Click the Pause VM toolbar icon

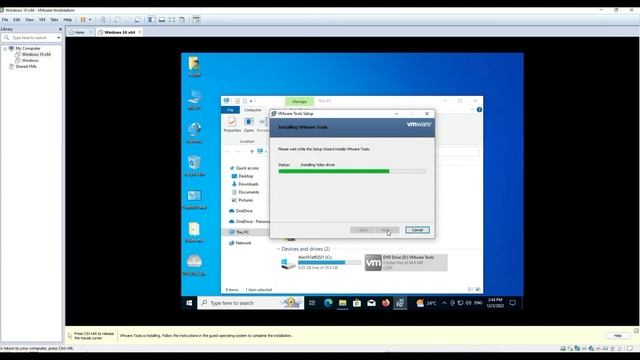[x=83, y=20]
